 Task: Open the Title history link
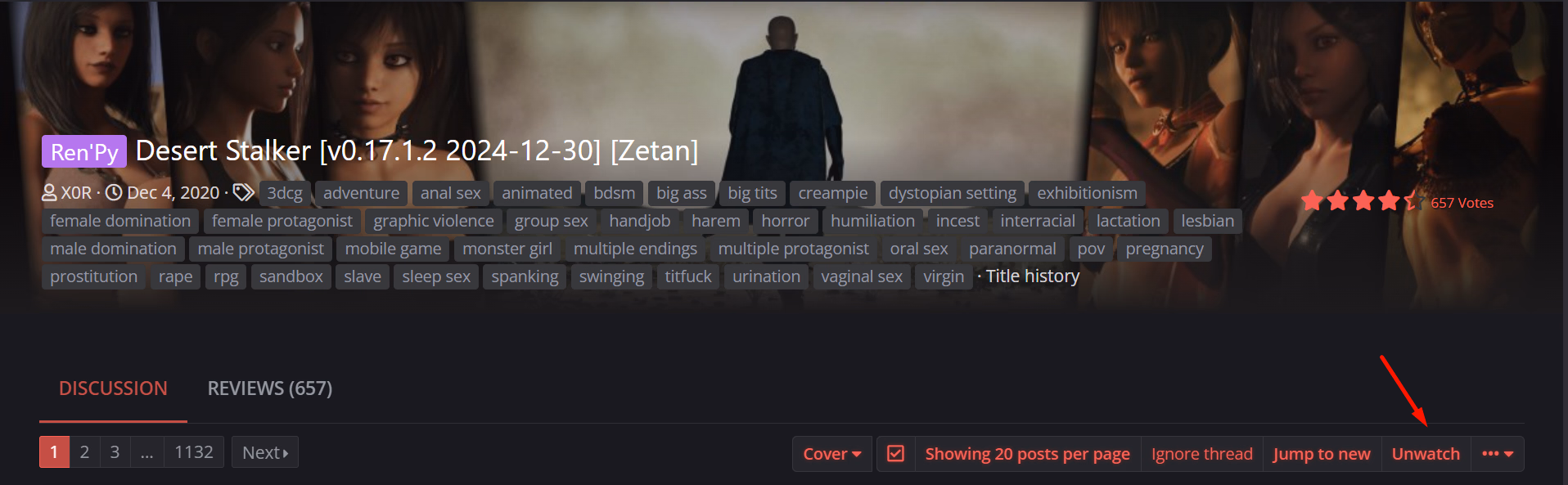1033,276
